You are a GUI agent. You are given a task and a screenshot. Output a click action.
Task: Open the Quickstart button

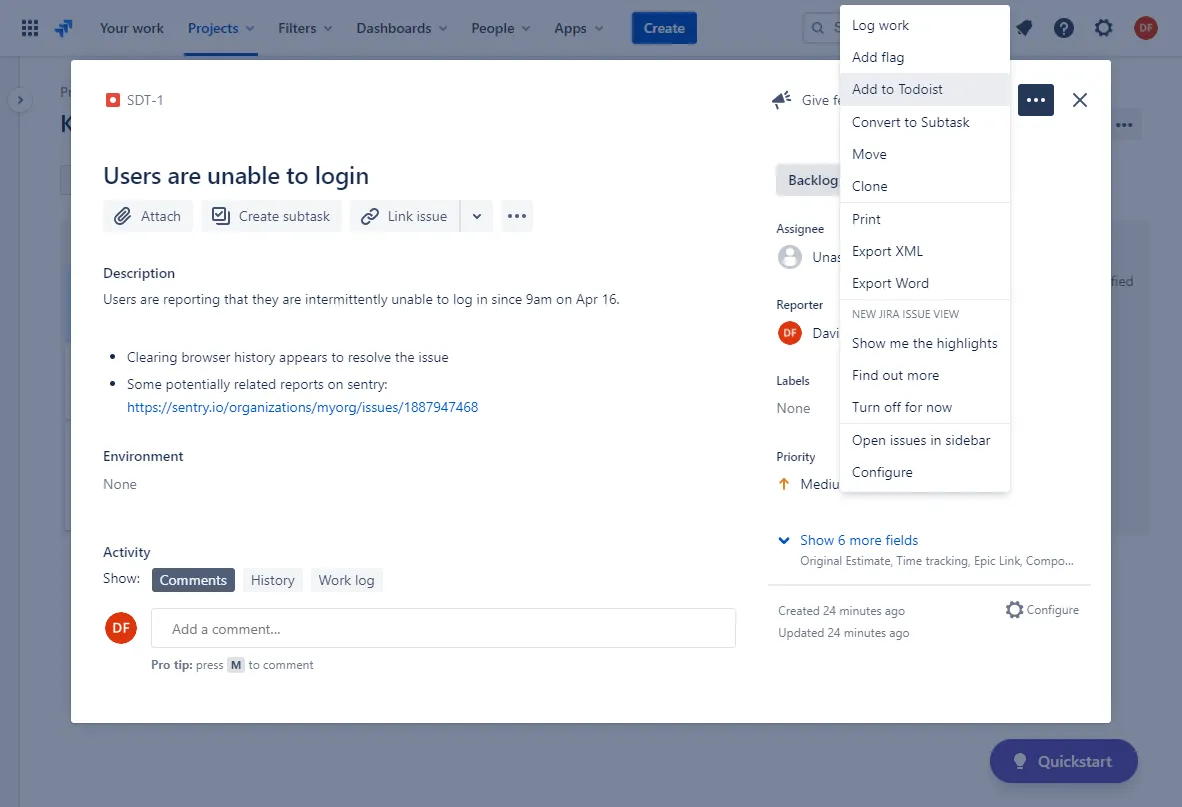pos(1064,761)
